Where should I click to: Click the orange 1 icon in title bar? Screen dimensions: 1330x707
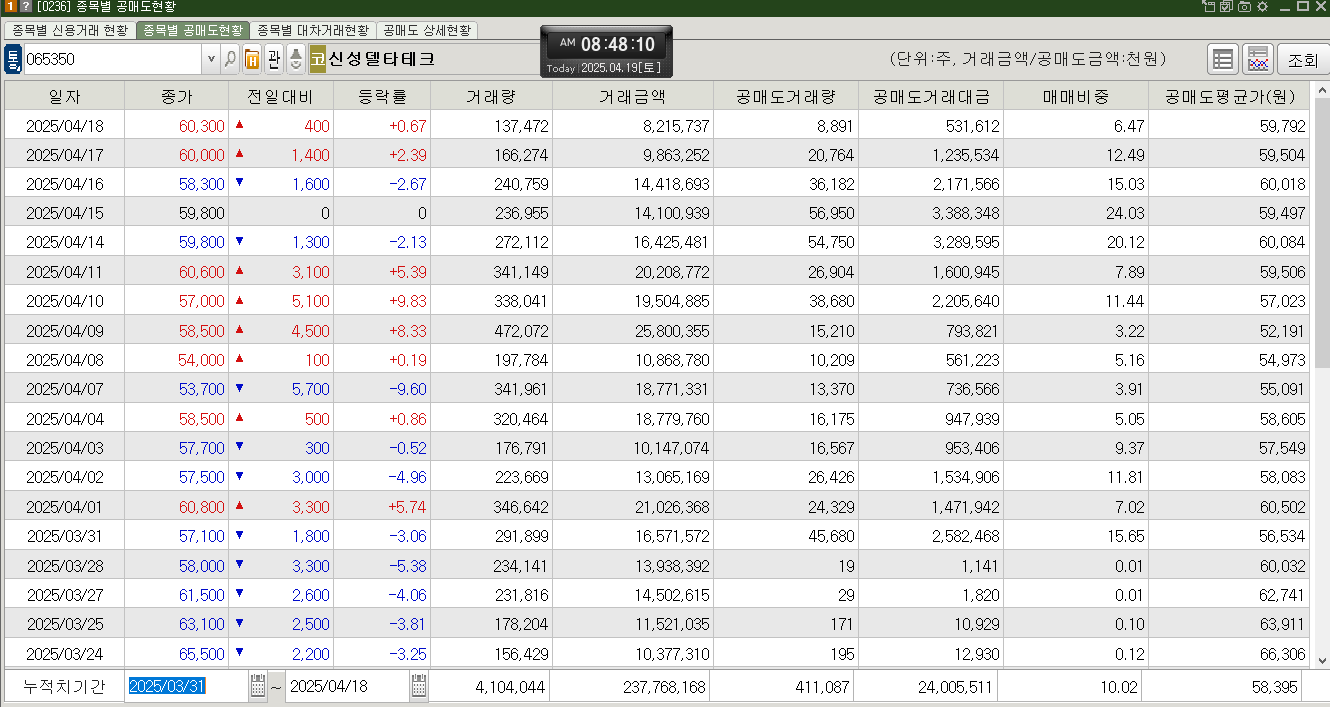pos(9,6)
